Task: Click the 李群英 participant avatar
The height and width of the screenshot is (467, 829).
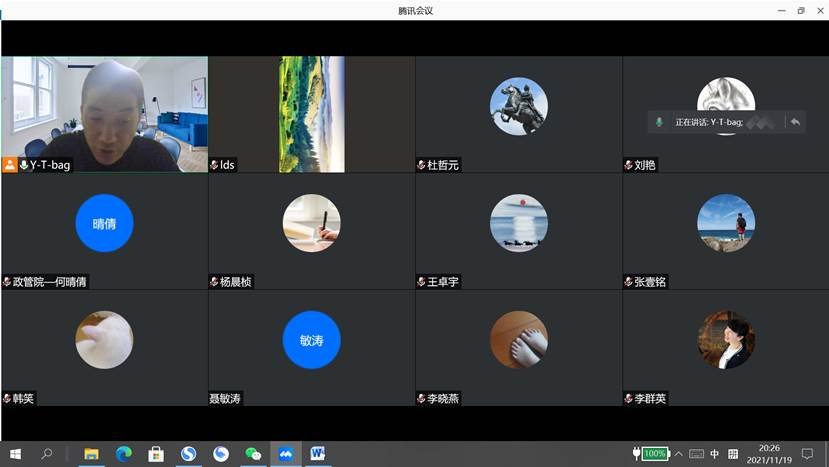Action: [x=725, y=340]
